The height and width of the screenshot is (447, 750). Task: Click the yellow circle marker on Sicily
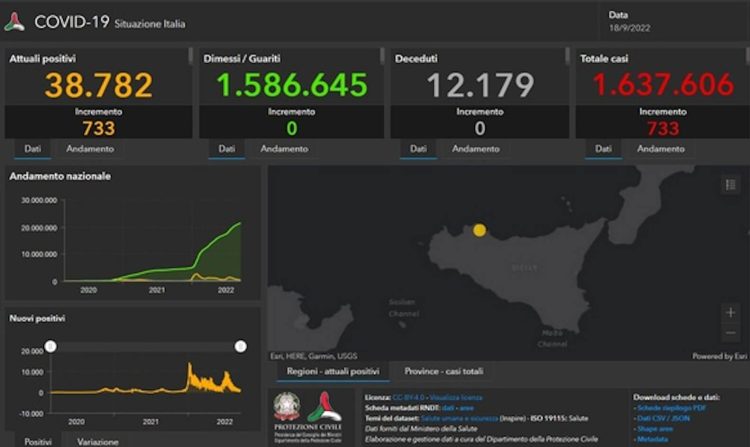tap(480, 230)
